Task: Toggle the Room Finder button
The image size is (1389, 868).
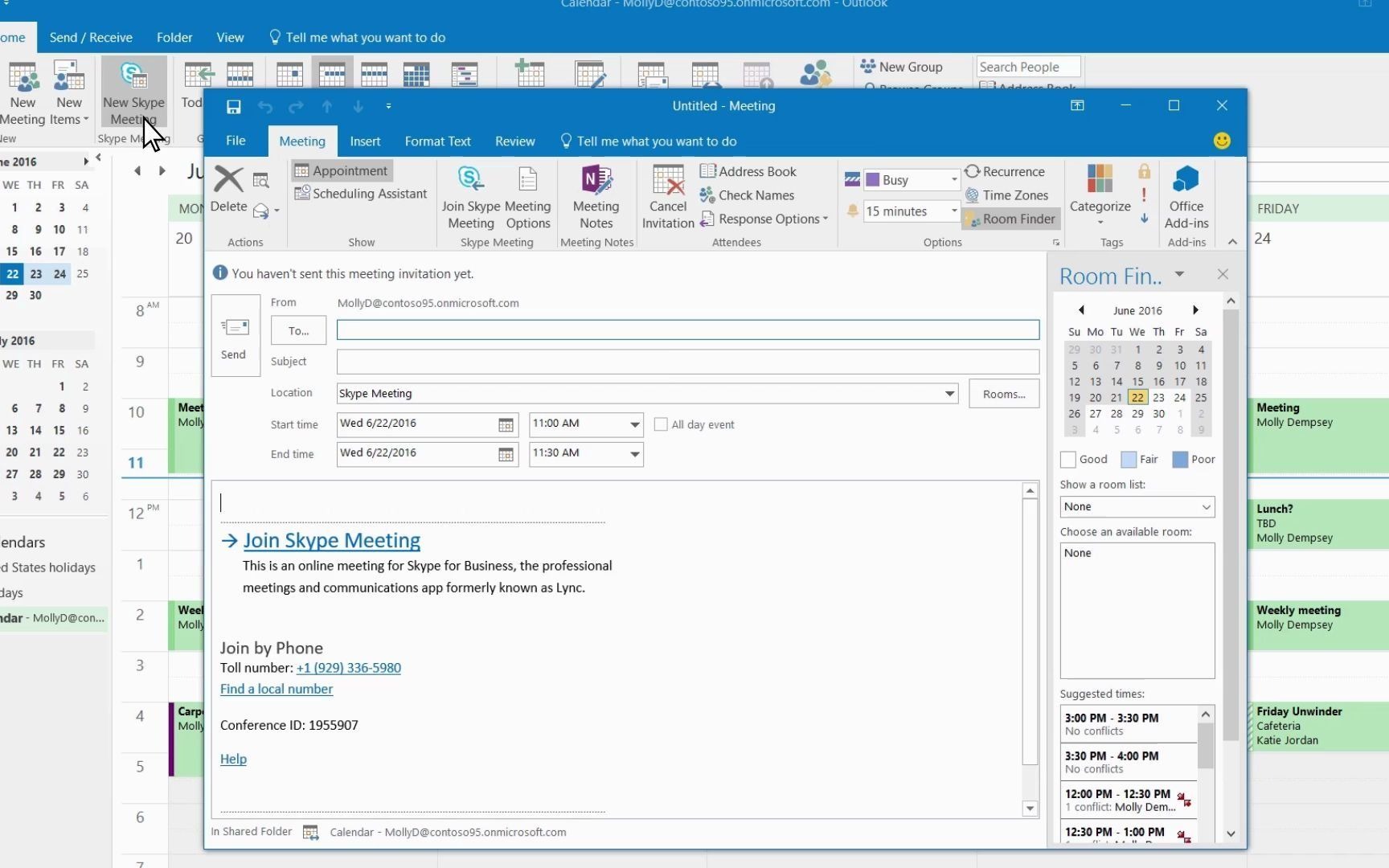Action: click(x=1010, y=219)
